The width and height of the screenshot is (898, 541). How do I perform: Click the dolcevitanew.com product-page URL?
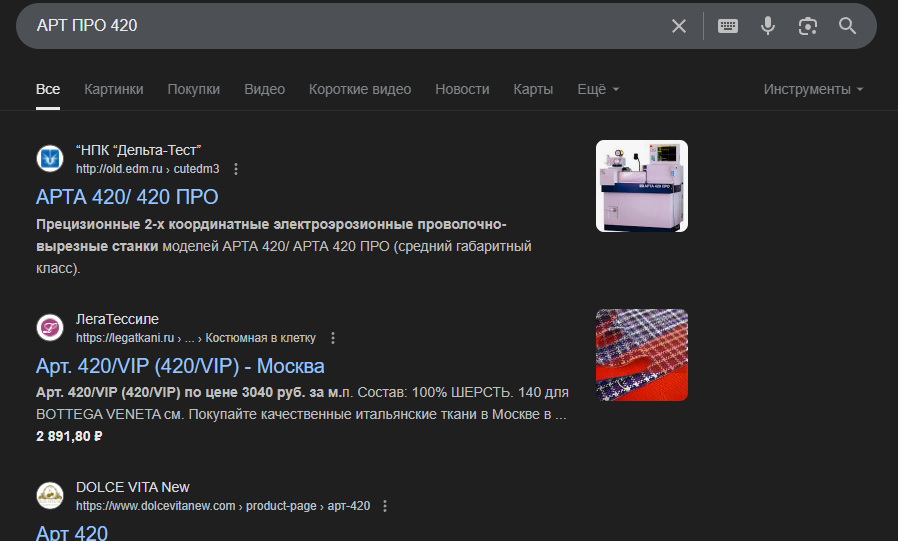[x=223, y=506]
